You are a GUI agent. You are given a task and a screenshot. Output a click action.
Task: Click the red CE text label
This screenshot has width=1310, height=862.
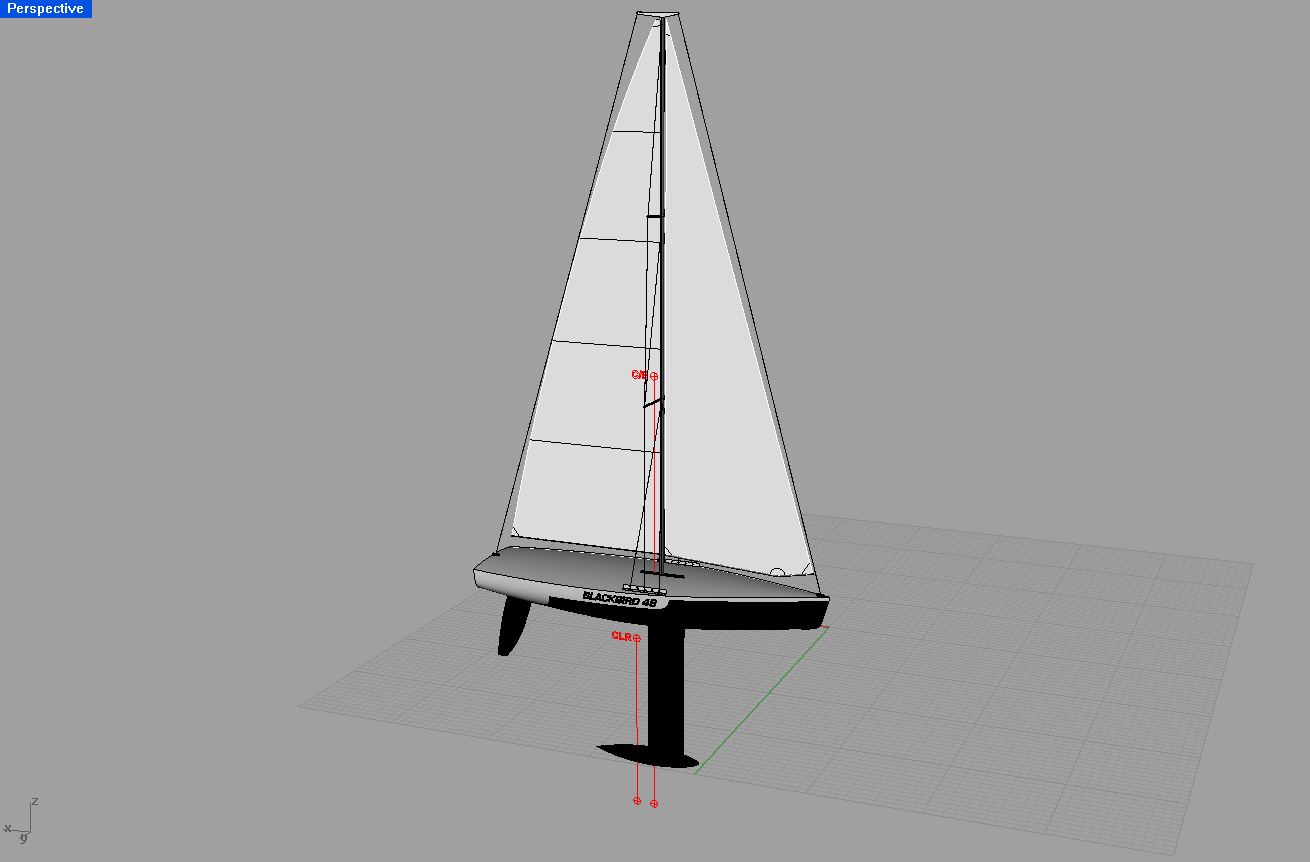click(x=639, y=375)
